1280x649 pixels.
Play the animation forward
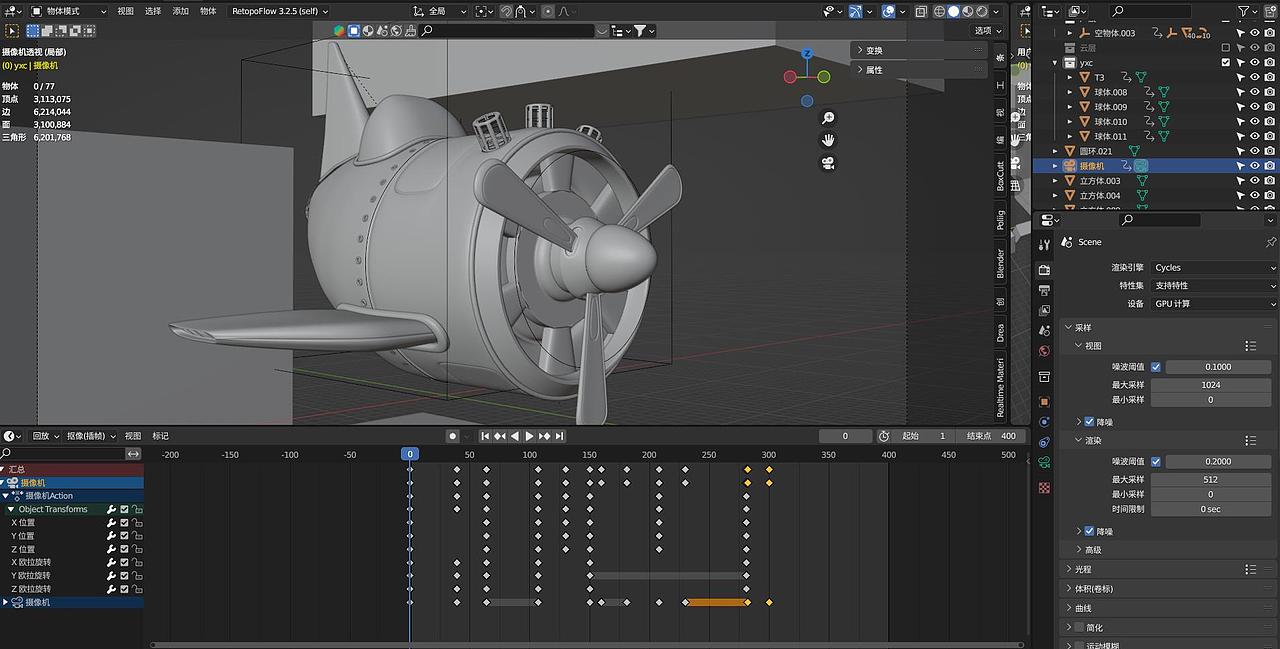[529, 436]
